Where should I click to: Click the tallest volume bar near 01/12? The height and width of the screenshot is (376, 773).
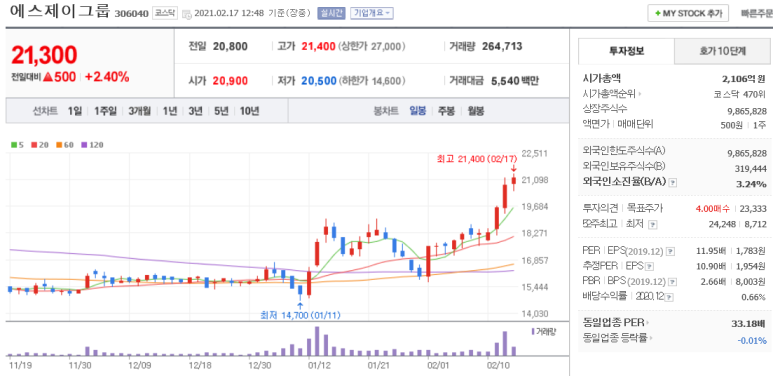click(317, 341)
